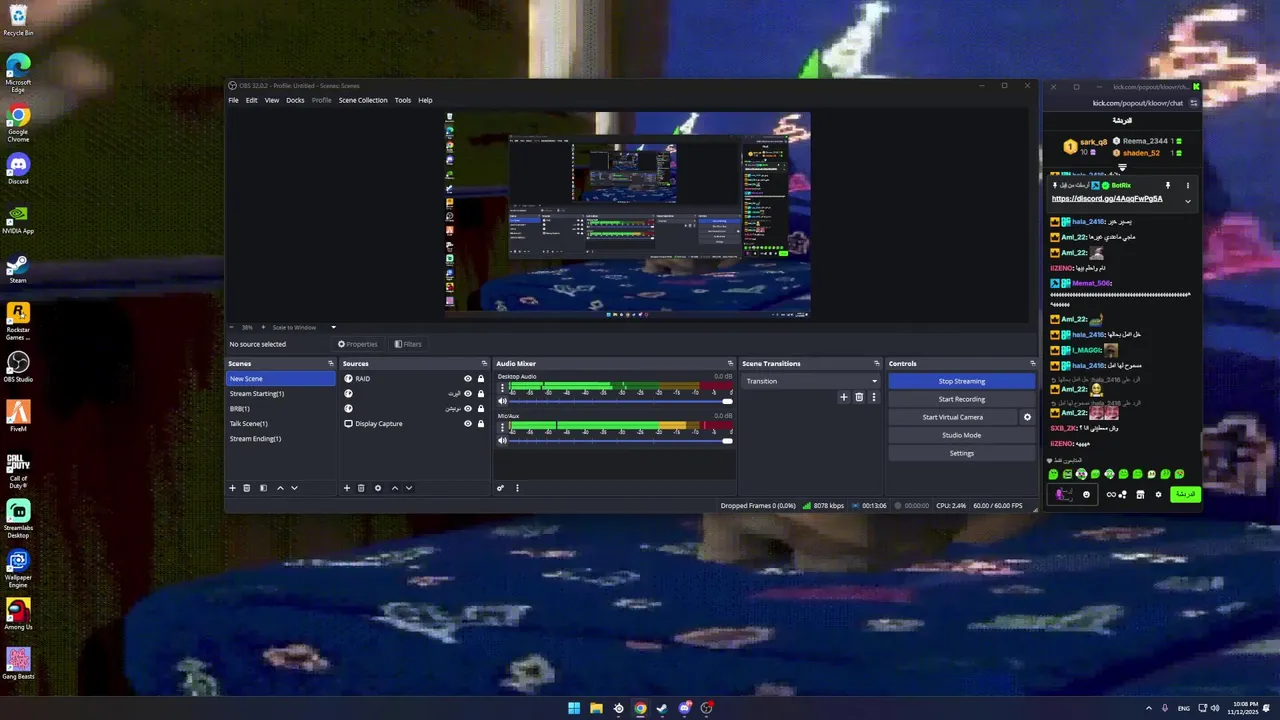This screenshot has width=1280, height=720.
Task: Adjust the Mic/Aux volume slider
Action: pyautogui.click(x=621, y=440)
